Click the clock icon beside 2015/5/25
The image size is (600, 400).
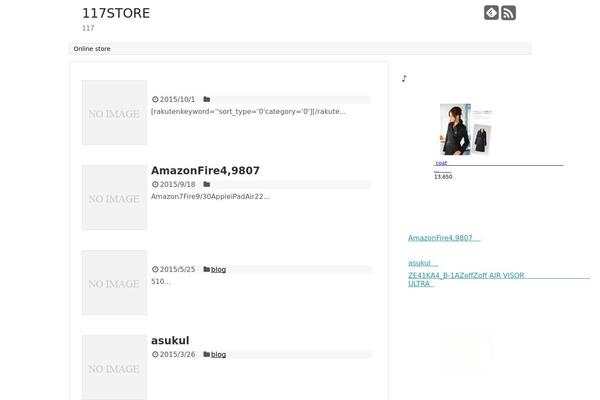[155, 269]
